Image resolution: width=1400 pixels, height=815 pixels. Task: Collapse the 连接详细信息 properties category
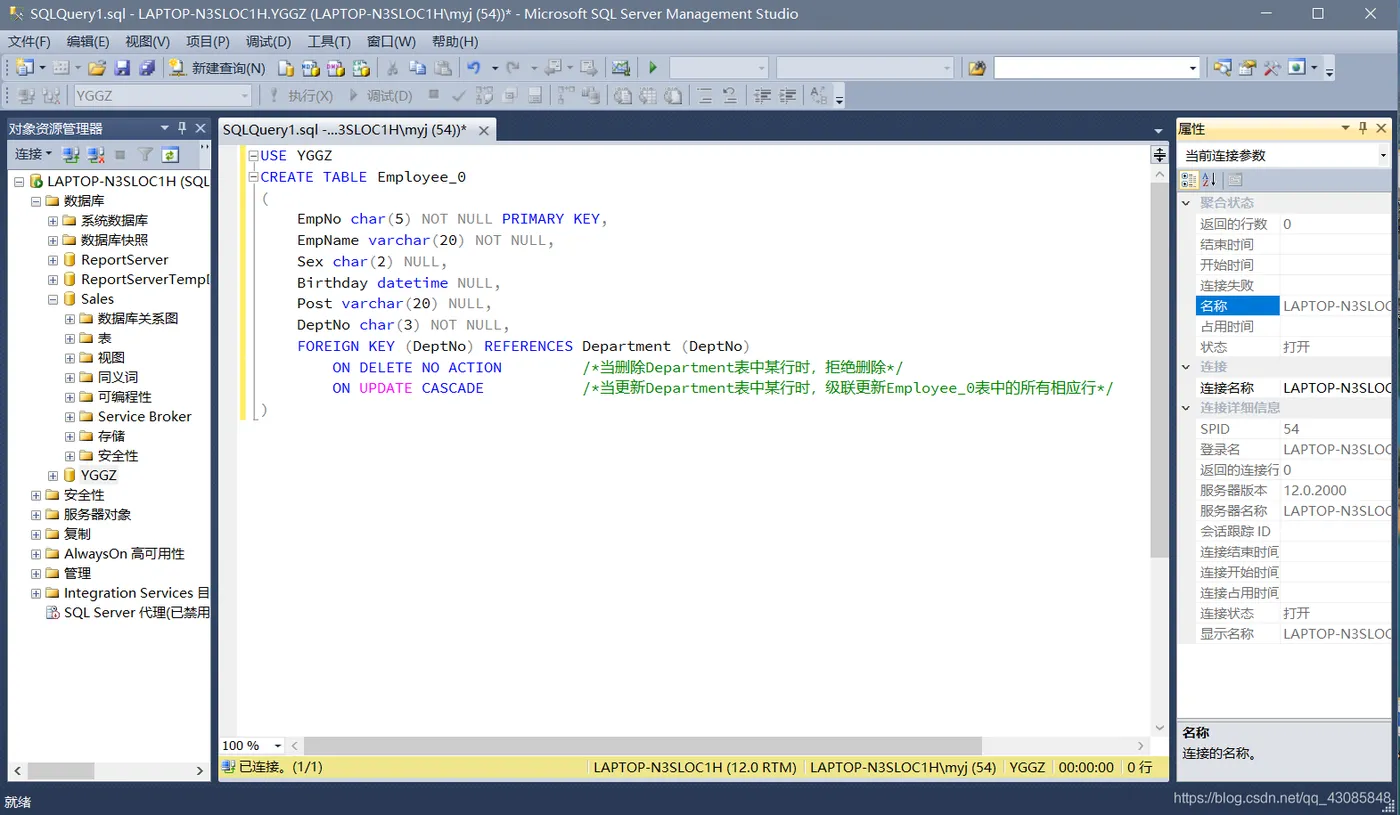point(1187,408)
